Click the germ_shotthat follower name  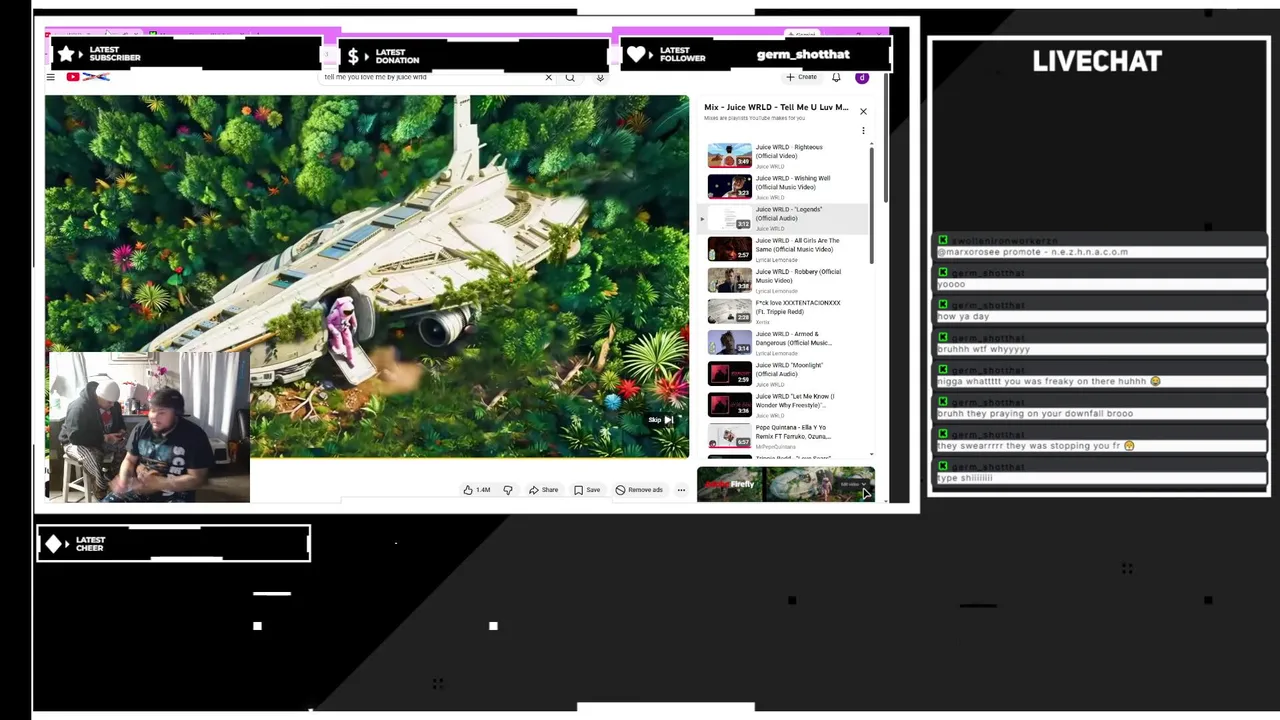(803, 55)
